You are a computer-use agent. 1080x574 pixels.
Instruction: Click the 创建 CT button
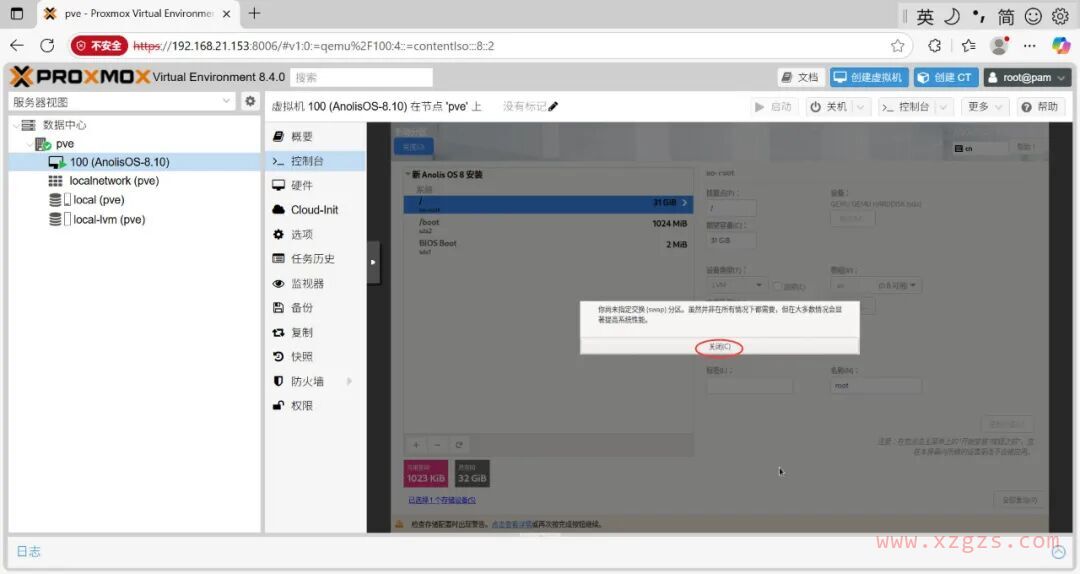coord(944,77)
